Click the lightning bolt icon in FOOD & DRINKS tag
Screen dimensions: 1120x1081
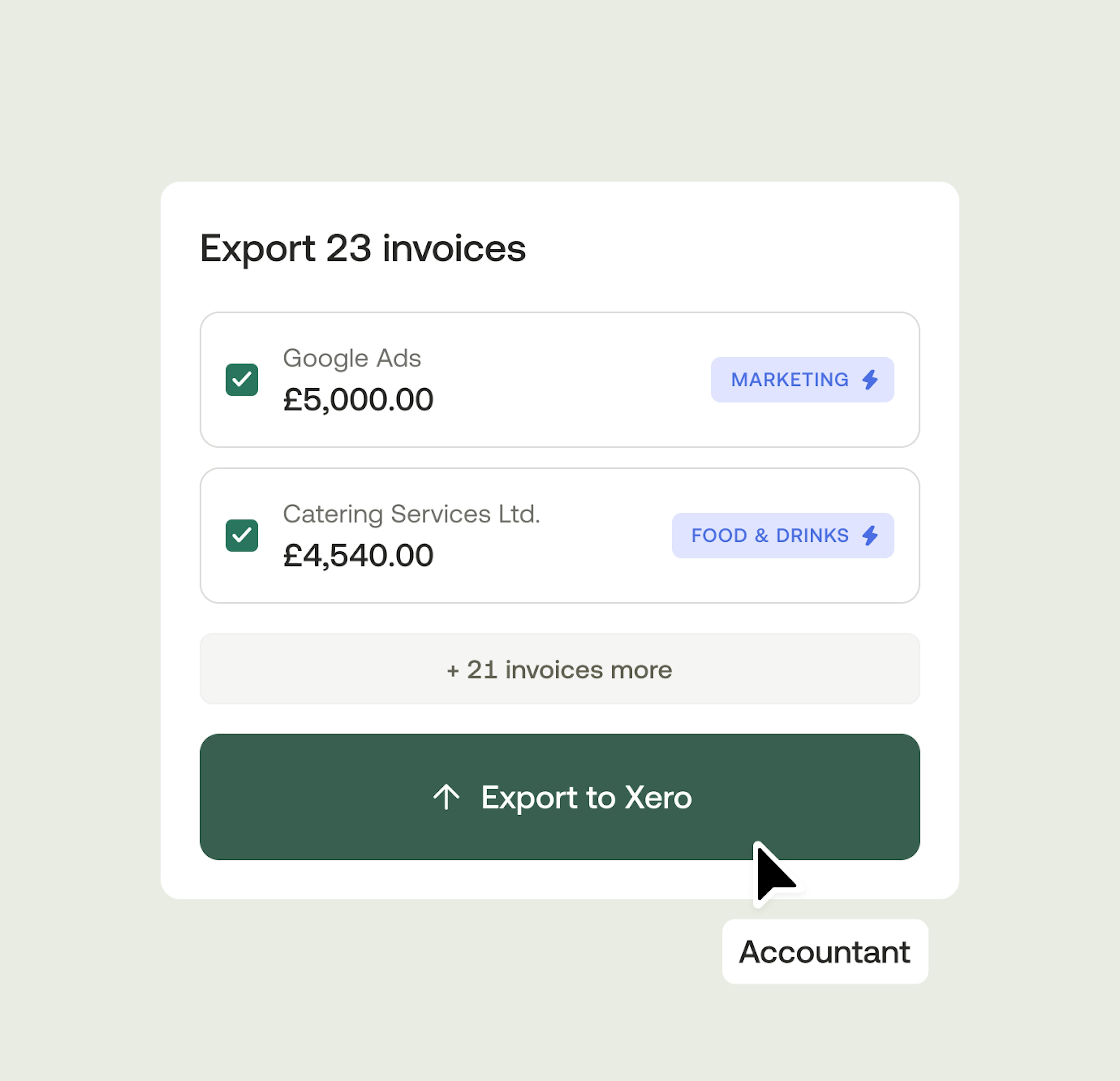tap(870, 535)
